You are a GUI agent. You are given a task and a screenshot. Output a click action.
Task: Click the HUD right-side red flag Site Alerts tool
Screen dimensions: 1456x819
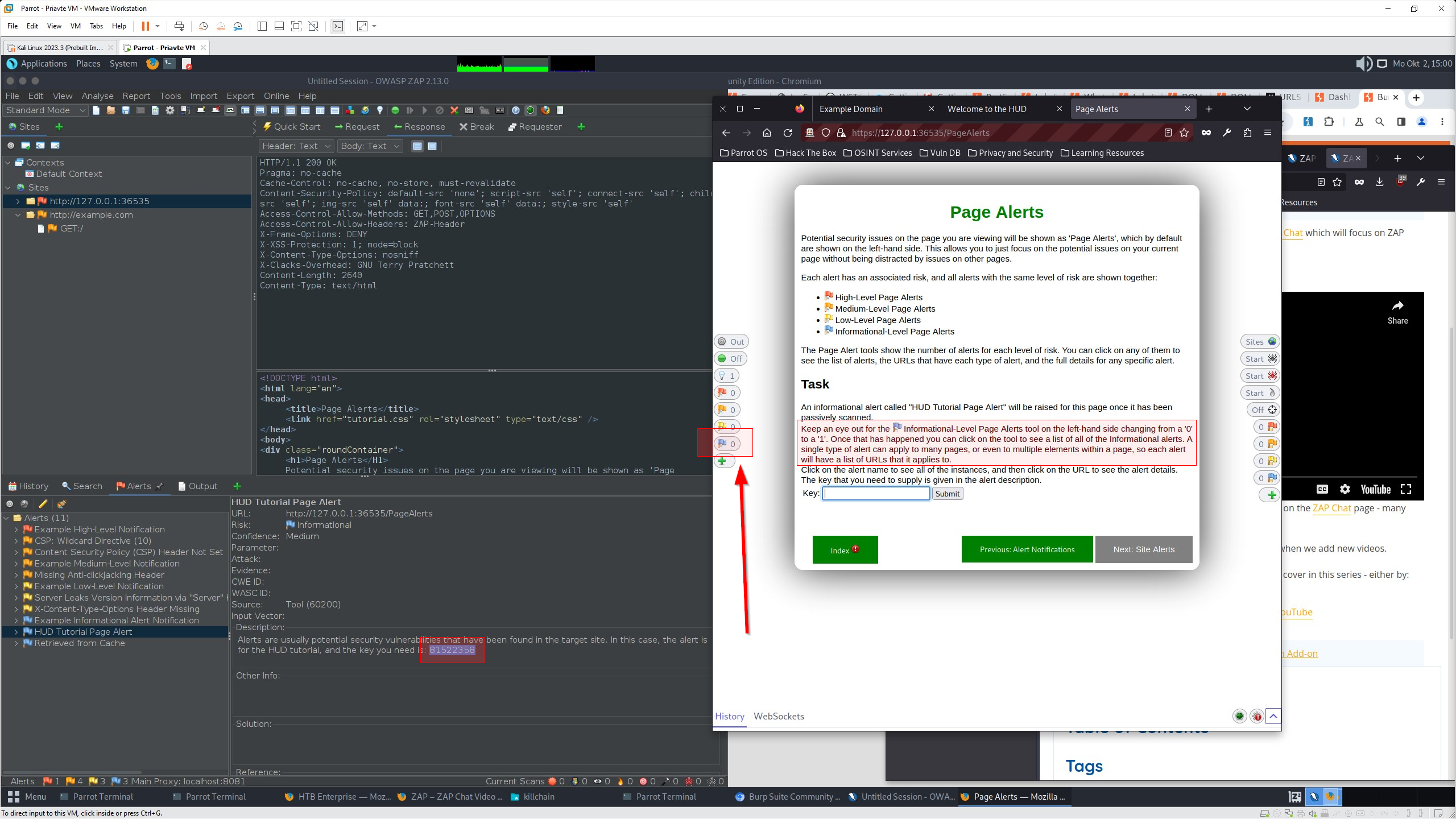pyautogui.click(x=1267, y=427)
